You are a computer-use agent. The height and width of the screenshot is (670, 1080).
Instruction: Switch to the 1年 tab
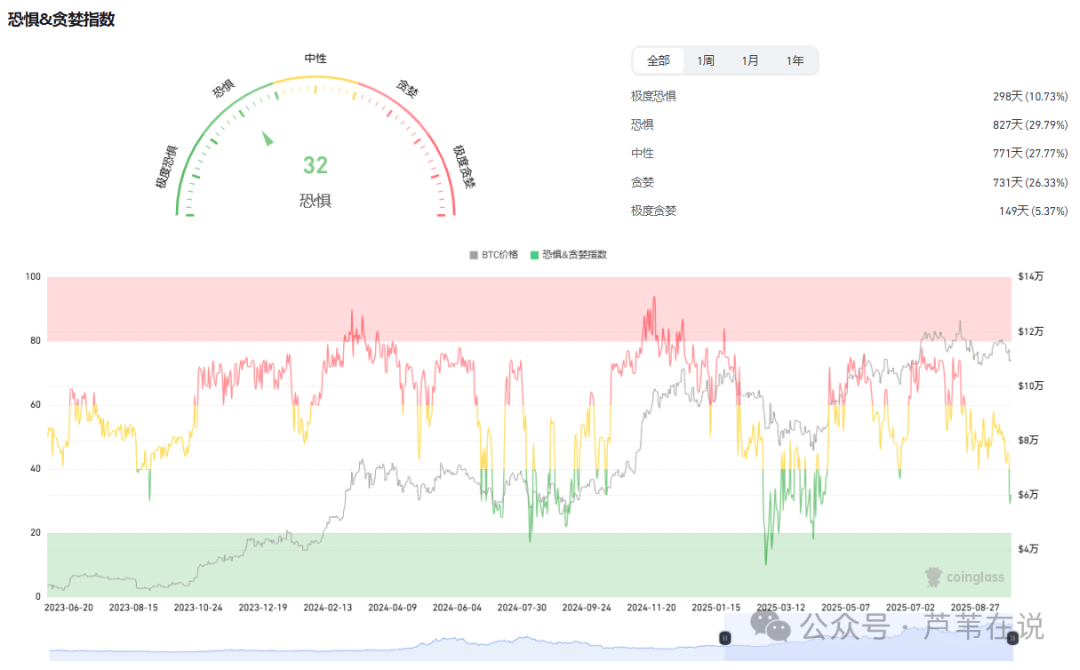[796, 60]
